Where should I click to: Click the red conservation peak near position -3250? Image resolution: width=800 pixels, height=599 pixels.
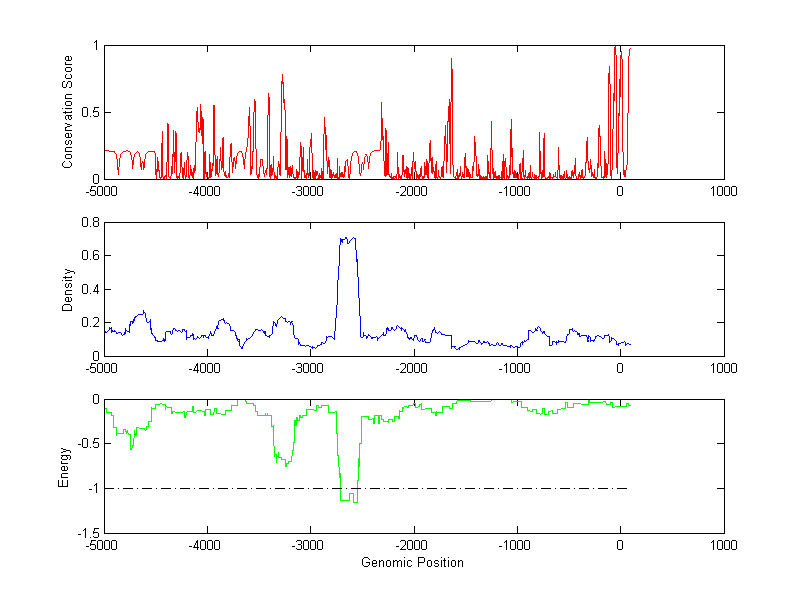(x=283, y=76)
